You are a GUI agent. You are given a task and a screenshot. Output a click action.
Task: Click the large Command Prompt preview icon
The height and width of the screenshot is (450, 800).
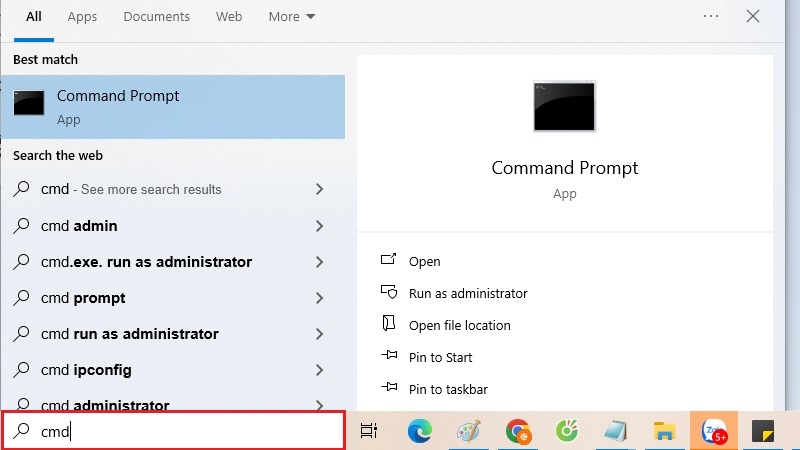(564, 106)
